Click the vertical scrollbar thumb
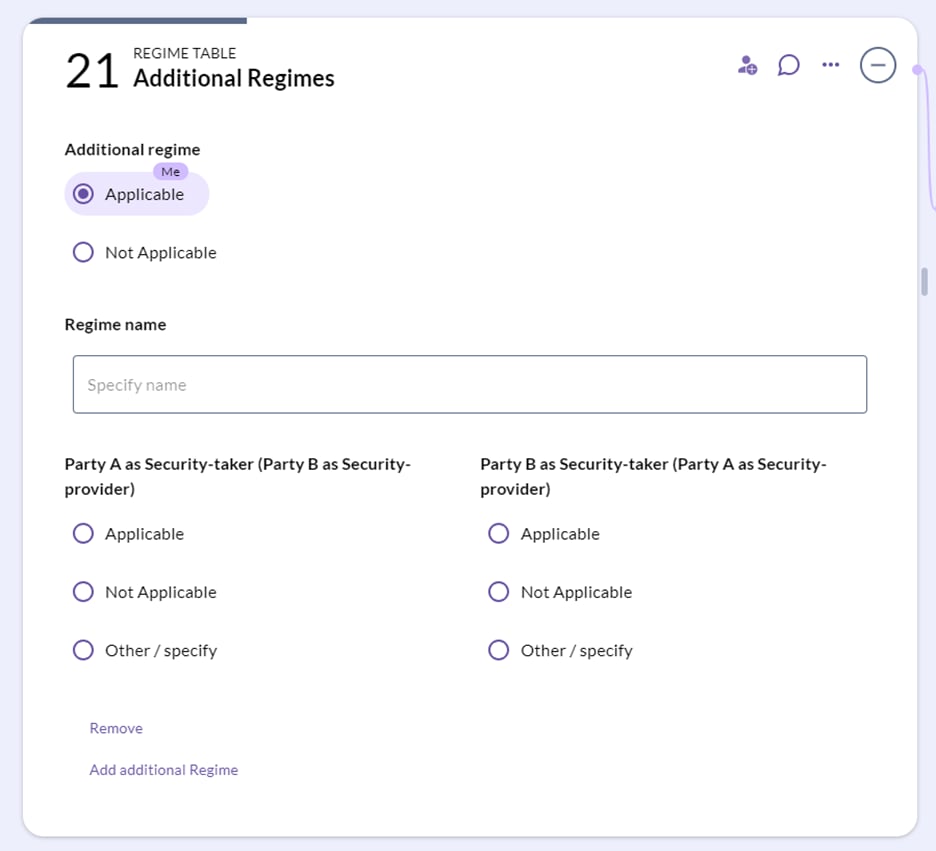 click(924, 282)
